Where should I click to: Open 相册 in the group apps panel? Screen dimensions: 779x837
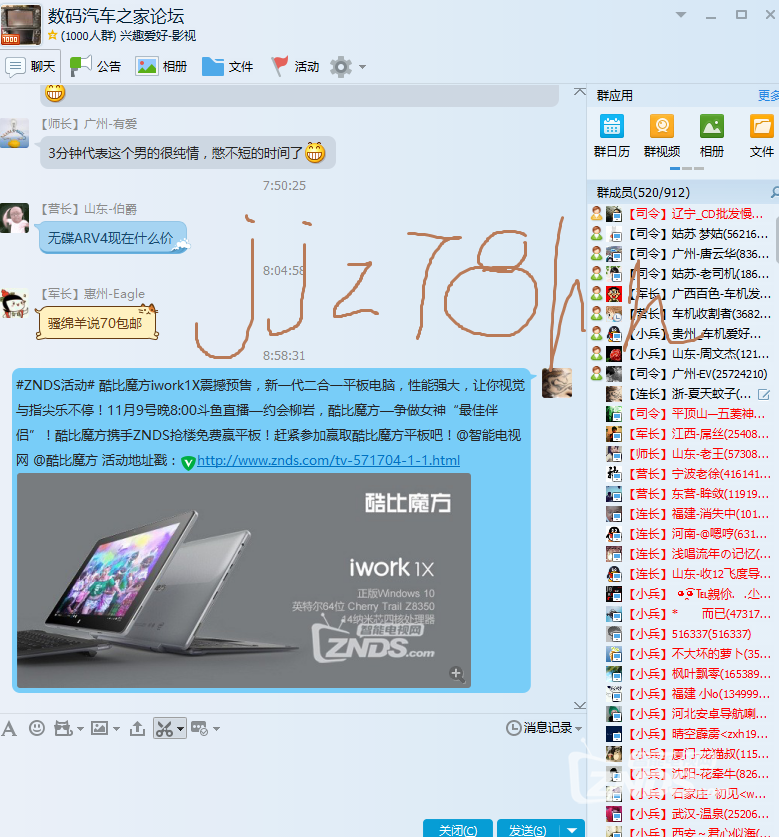(x=711, y=136)
